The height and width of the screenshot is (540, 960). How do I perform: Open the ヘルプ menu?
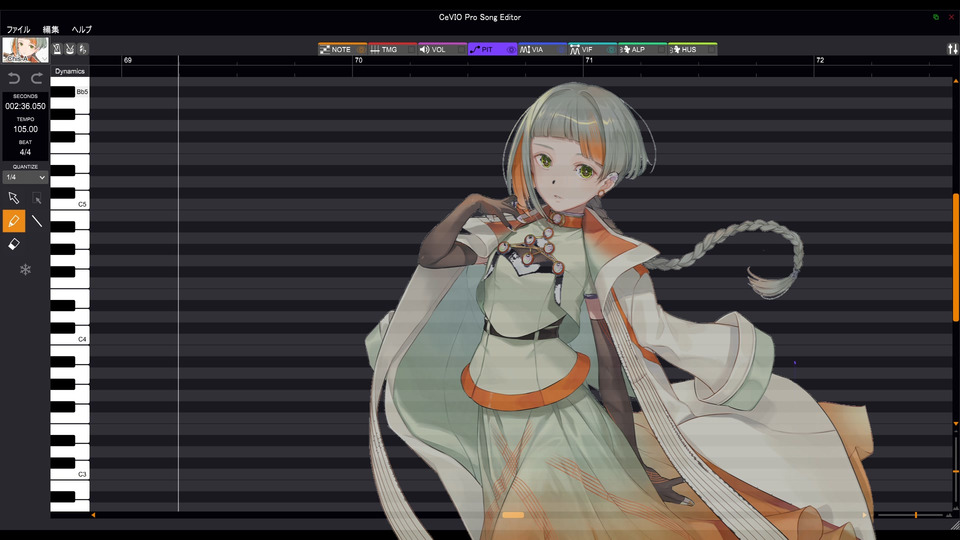tap(81, 29)
